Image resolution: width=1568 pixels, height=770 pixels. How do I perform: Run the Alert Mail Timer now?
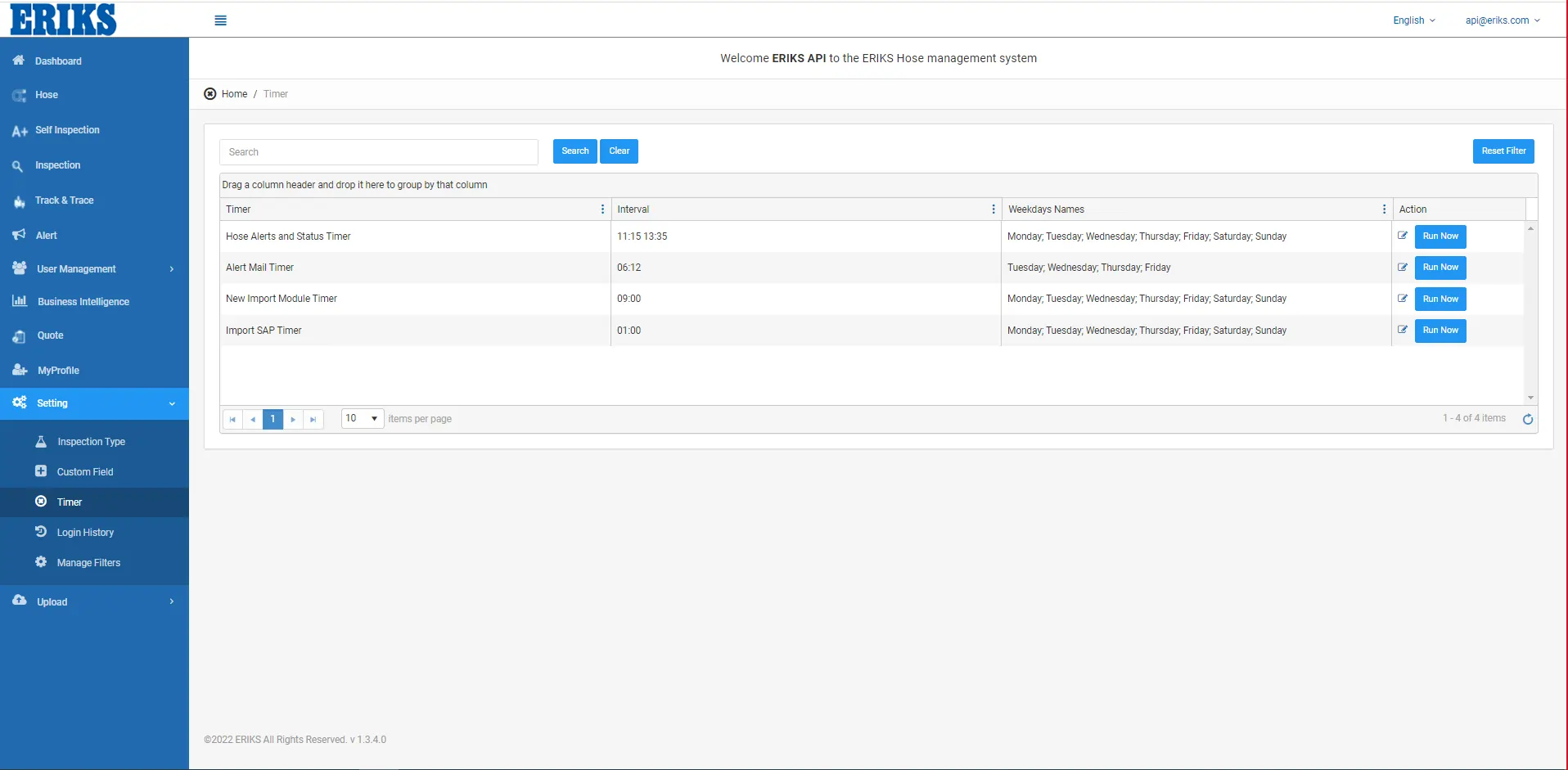pyautogui.click(x=1440, y=268)
